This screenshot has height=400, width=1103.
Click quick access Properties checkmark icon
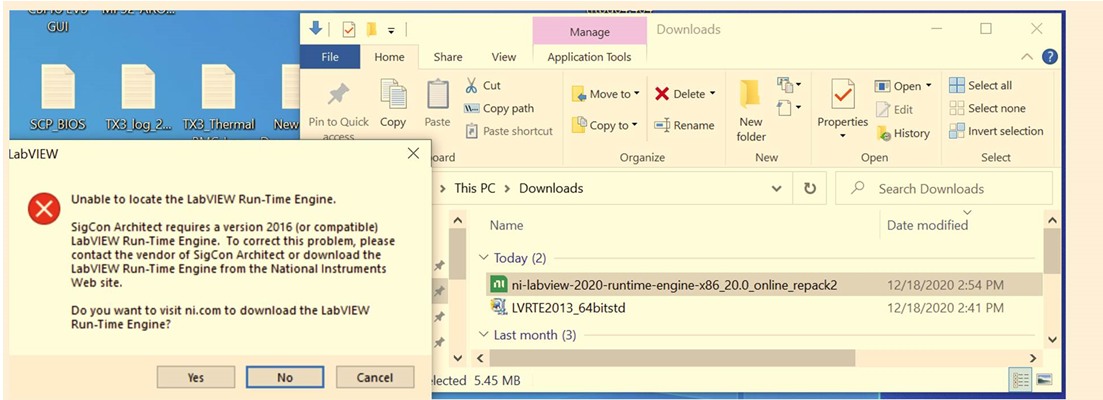click(348, 30)
